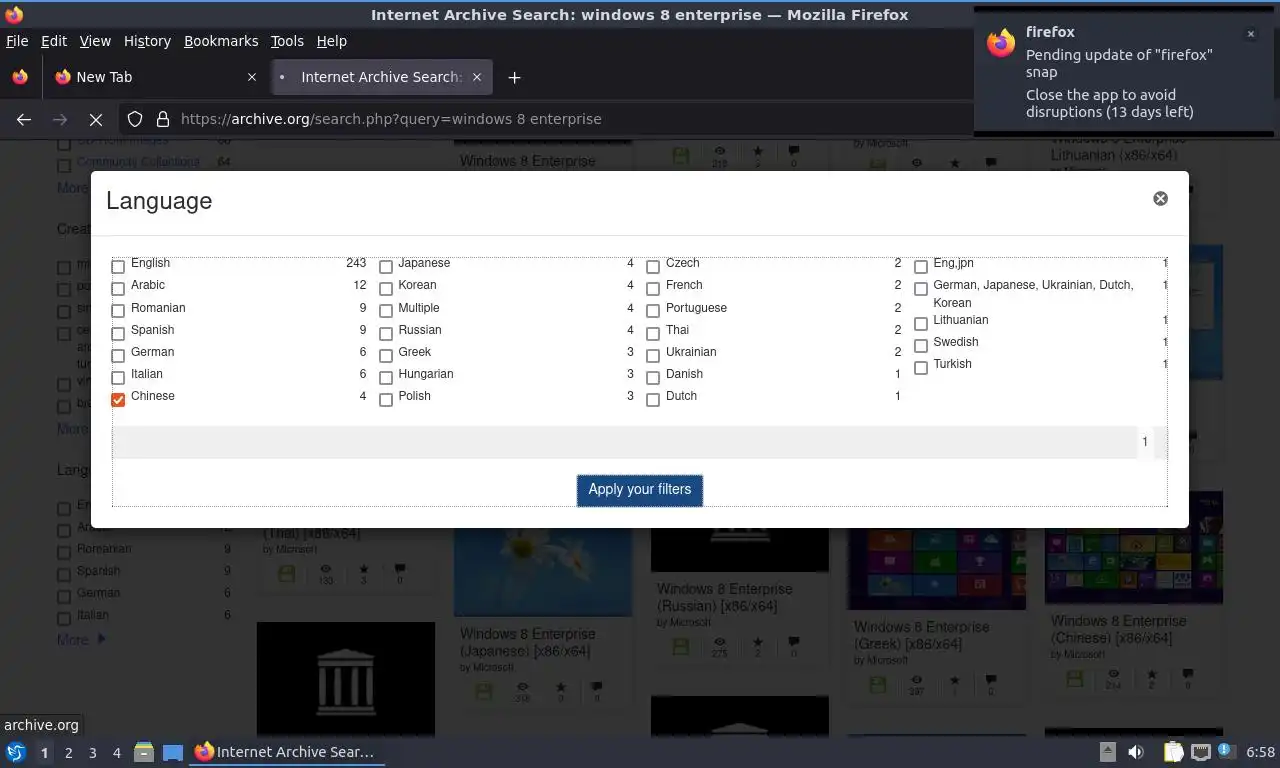Check the Hungarian checkbox

click(386, 377)
